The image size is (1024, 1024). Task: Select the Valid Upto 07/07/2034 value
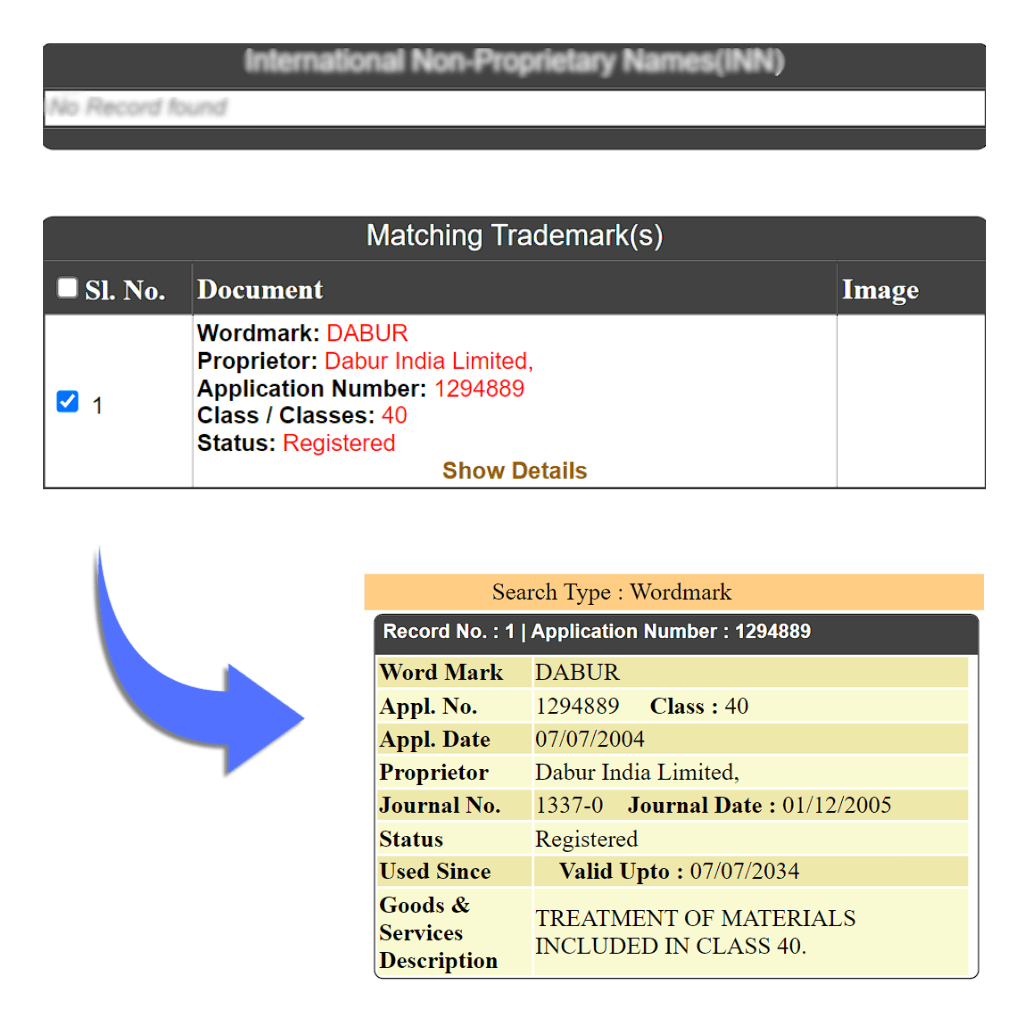point(744,872)
